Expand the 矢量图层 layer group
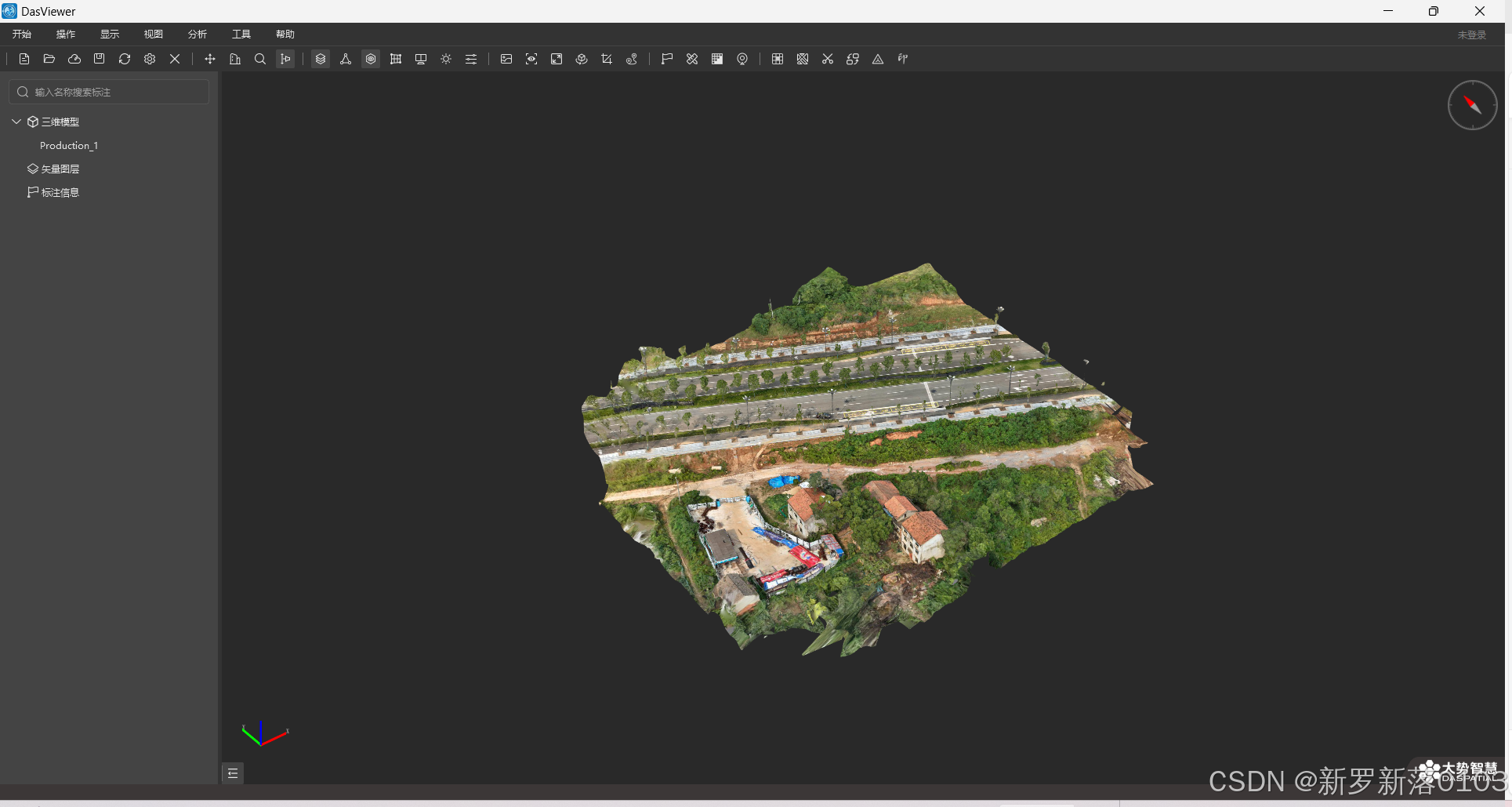This screenshot has height=807, width=1512. pyautogui.click(x=58, y=169)
